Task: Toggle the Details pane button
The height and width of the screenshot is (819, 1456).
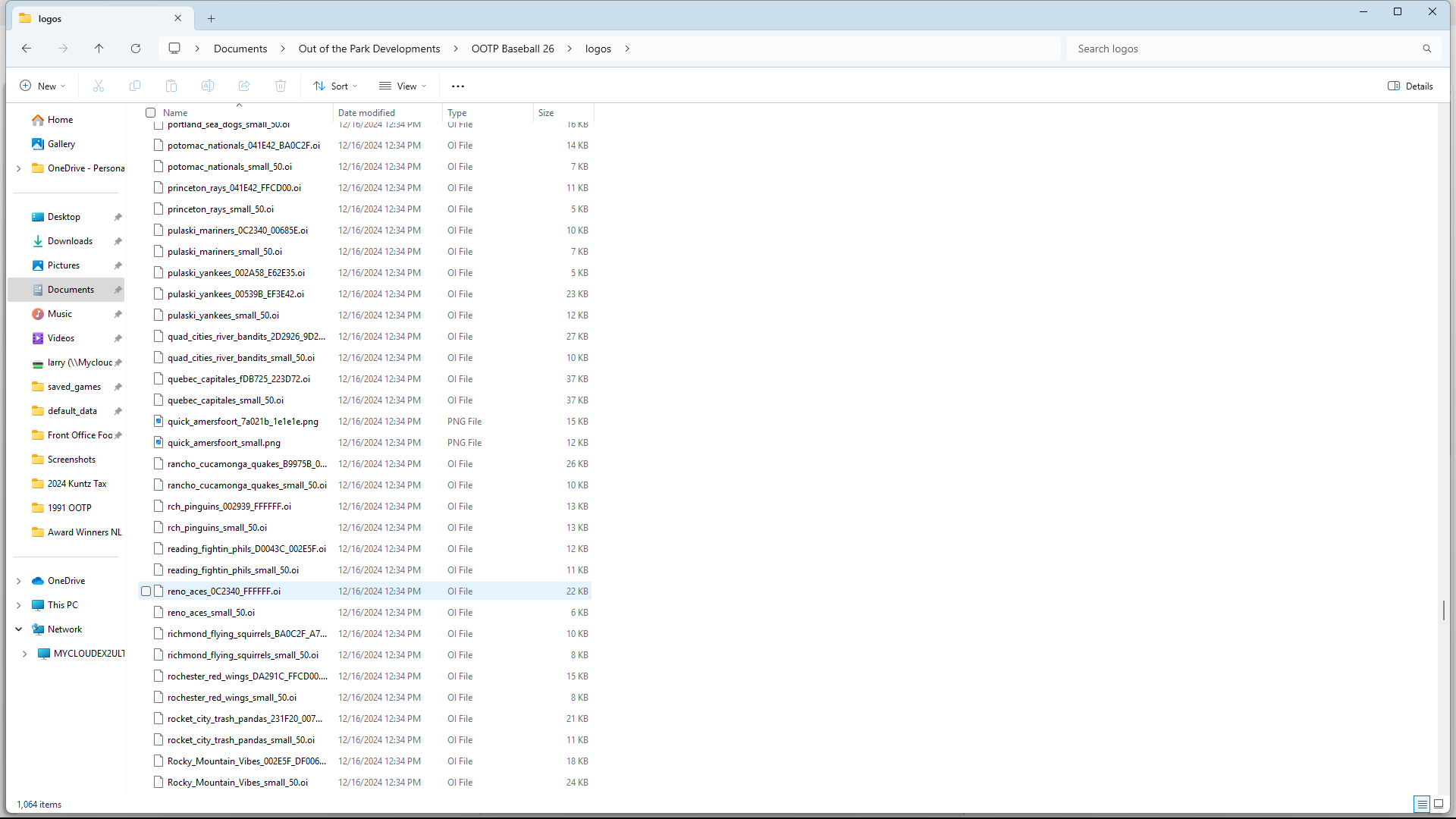Action: click(x=1410, y=86)
